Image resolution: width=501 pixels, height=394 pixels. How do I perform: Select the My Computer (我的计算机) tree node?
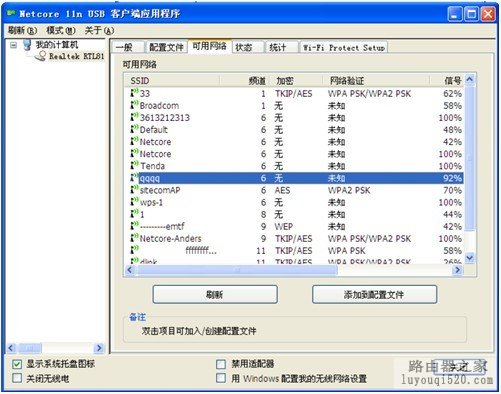(x=57, y=45)
